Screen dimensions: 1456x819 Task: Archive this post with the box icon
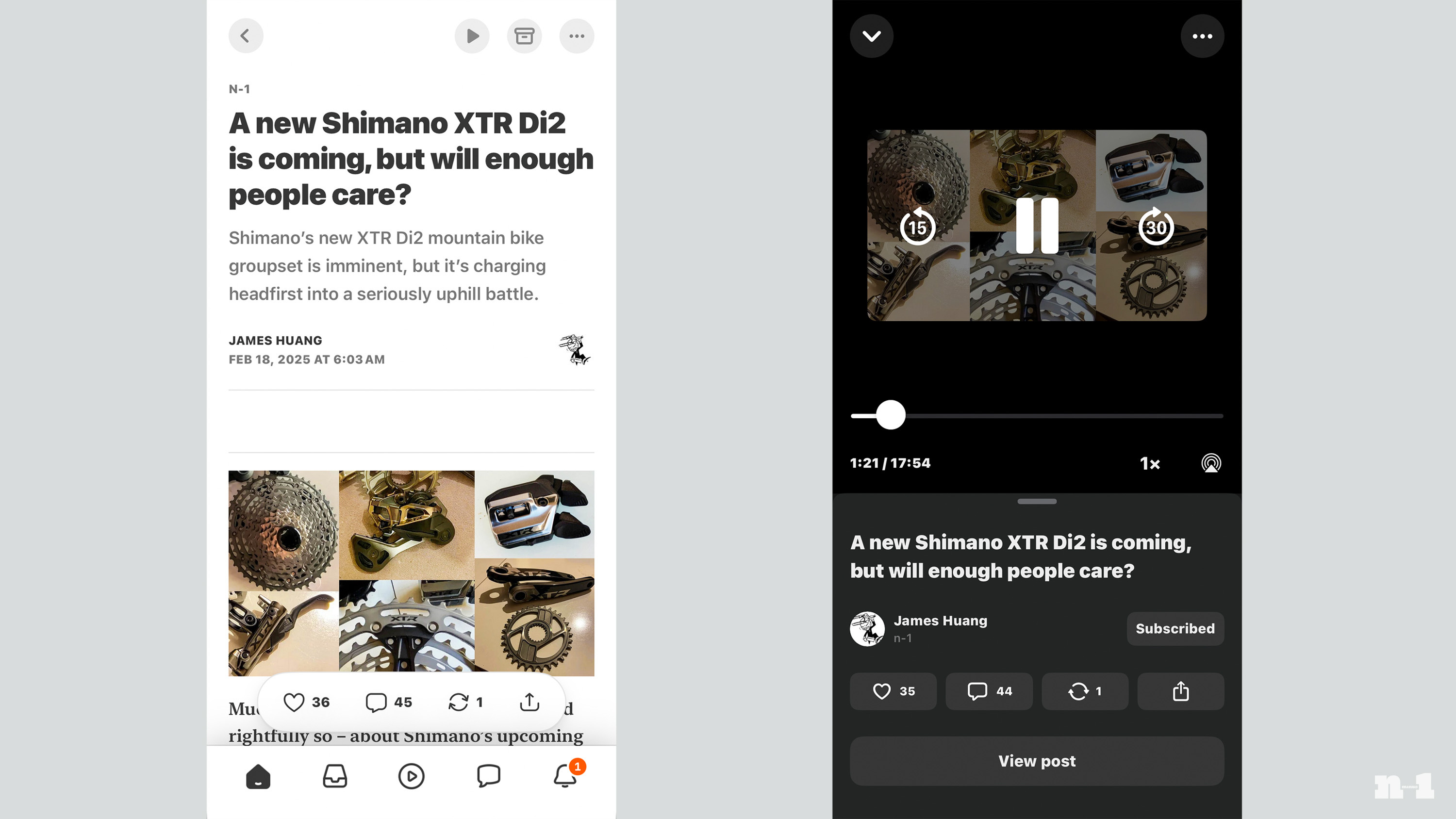coord(524,36)
